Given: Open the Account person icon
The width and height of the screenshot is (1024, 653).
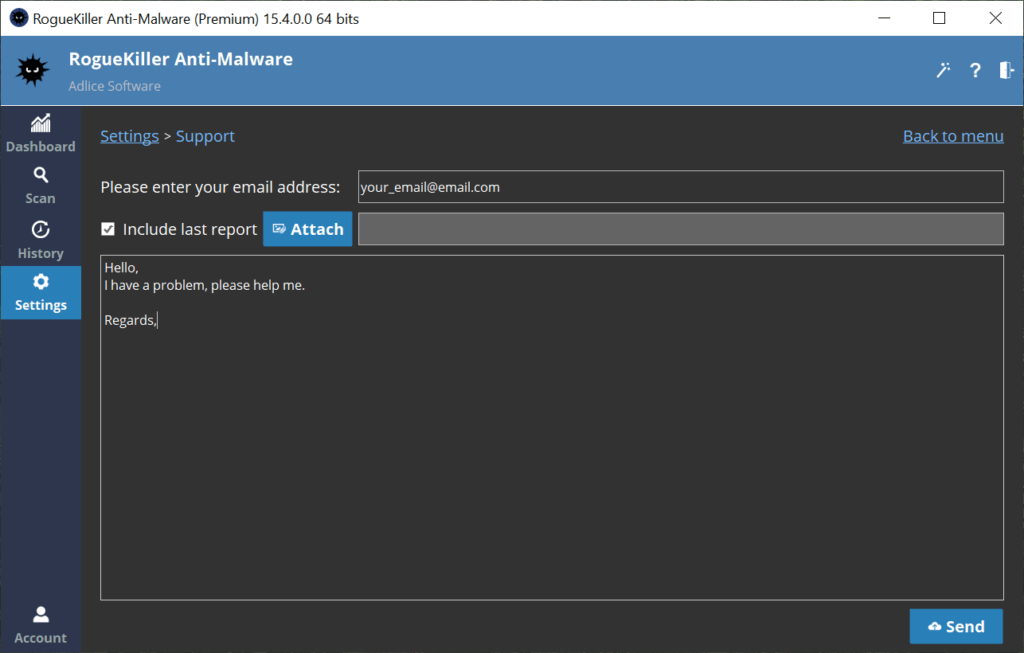Looking at the screenshot, I should click(x=40, y=614).
